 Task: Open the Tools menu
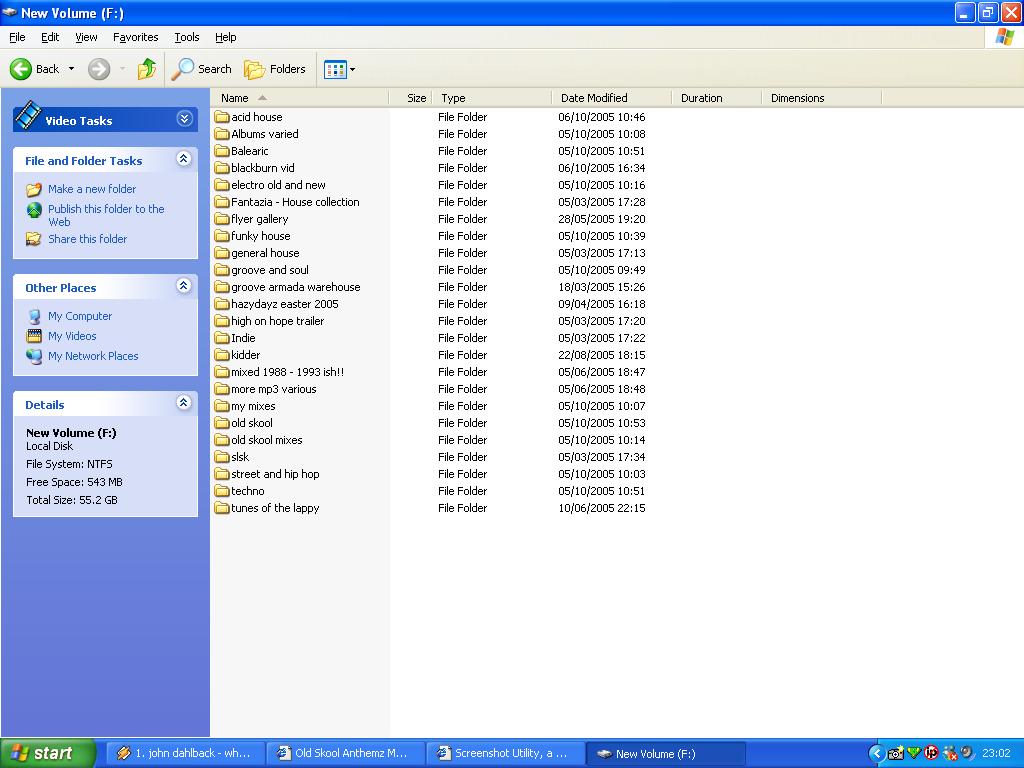pyautogui.click(x=187, y=37)
